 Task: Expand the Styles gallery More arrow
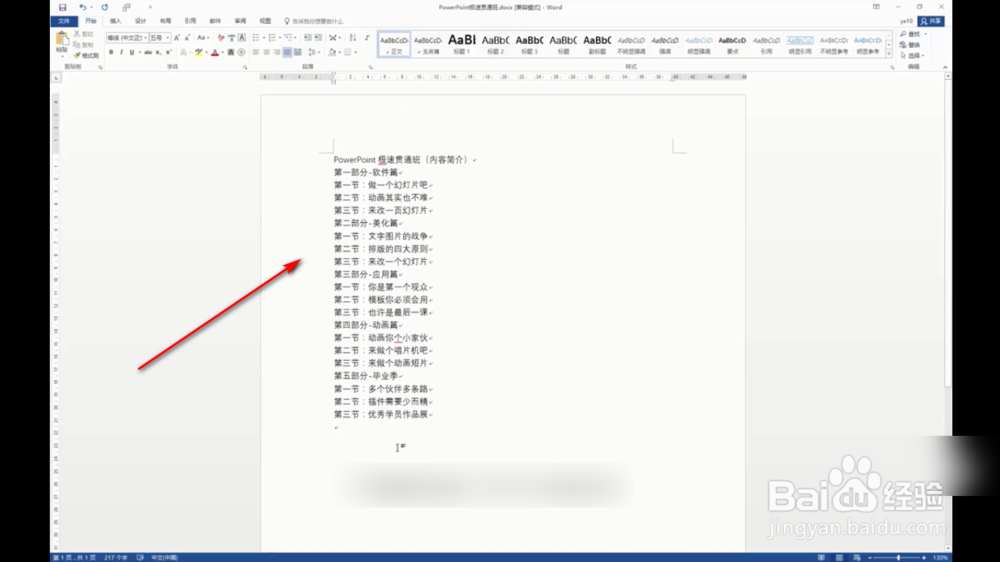[x=889, y=54]
